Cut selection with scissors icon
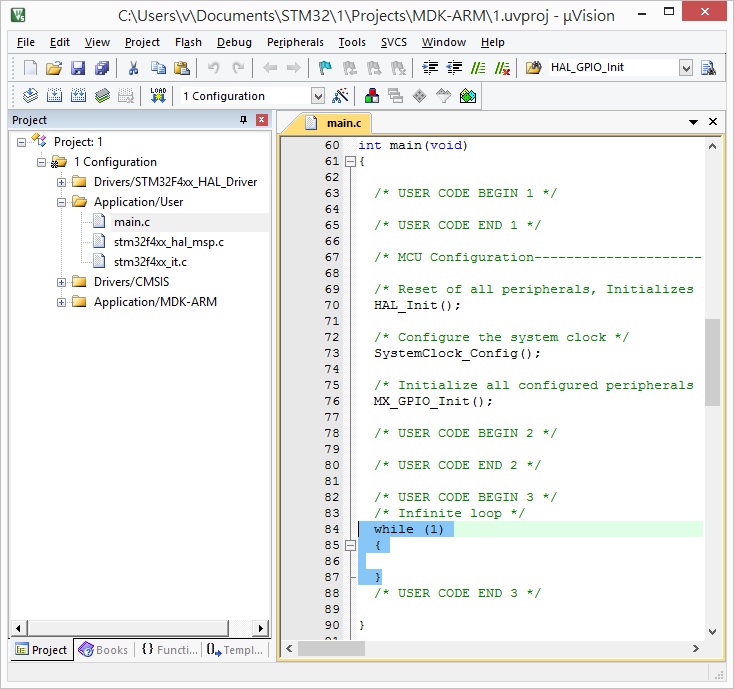This screenshot has height=689, width=734. click(133, 68)
